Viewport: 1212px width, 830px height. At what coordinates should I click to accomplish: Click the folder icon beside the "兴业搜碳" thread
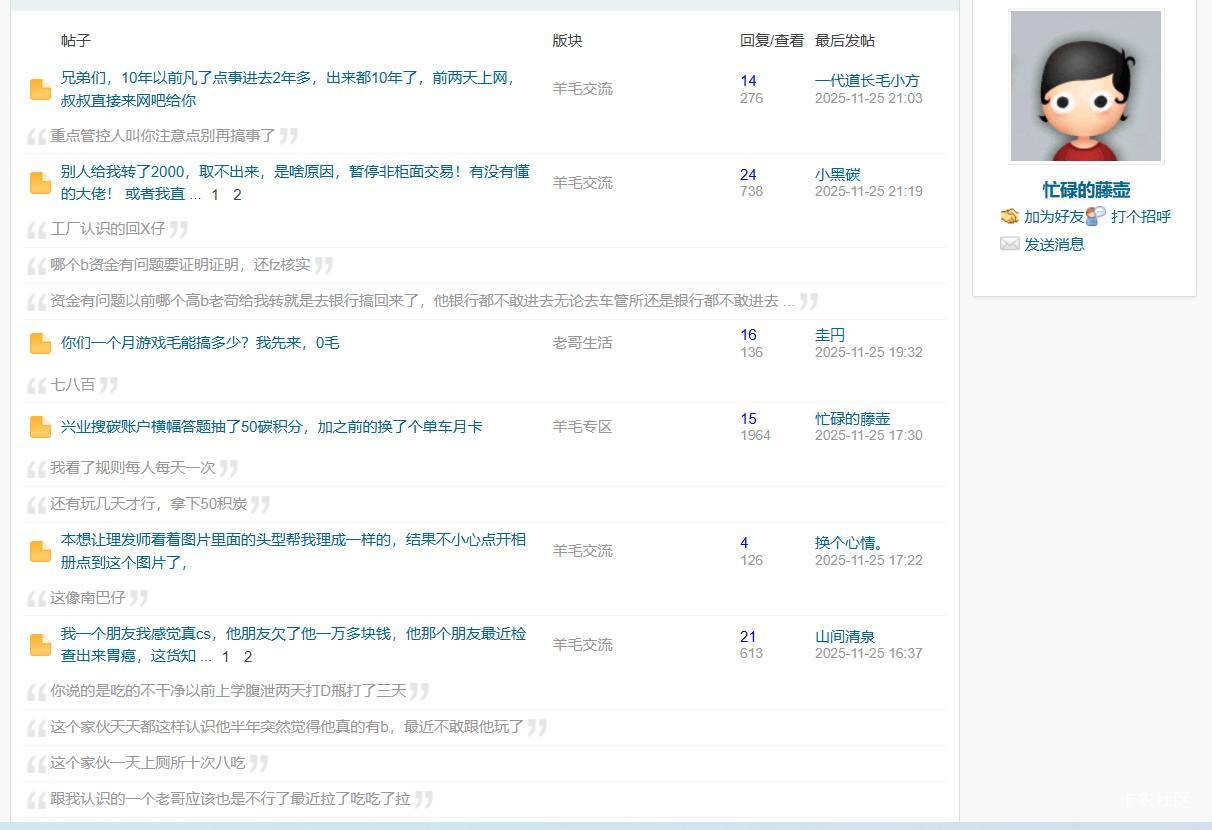pyautogui.click(x=40, y=427)
